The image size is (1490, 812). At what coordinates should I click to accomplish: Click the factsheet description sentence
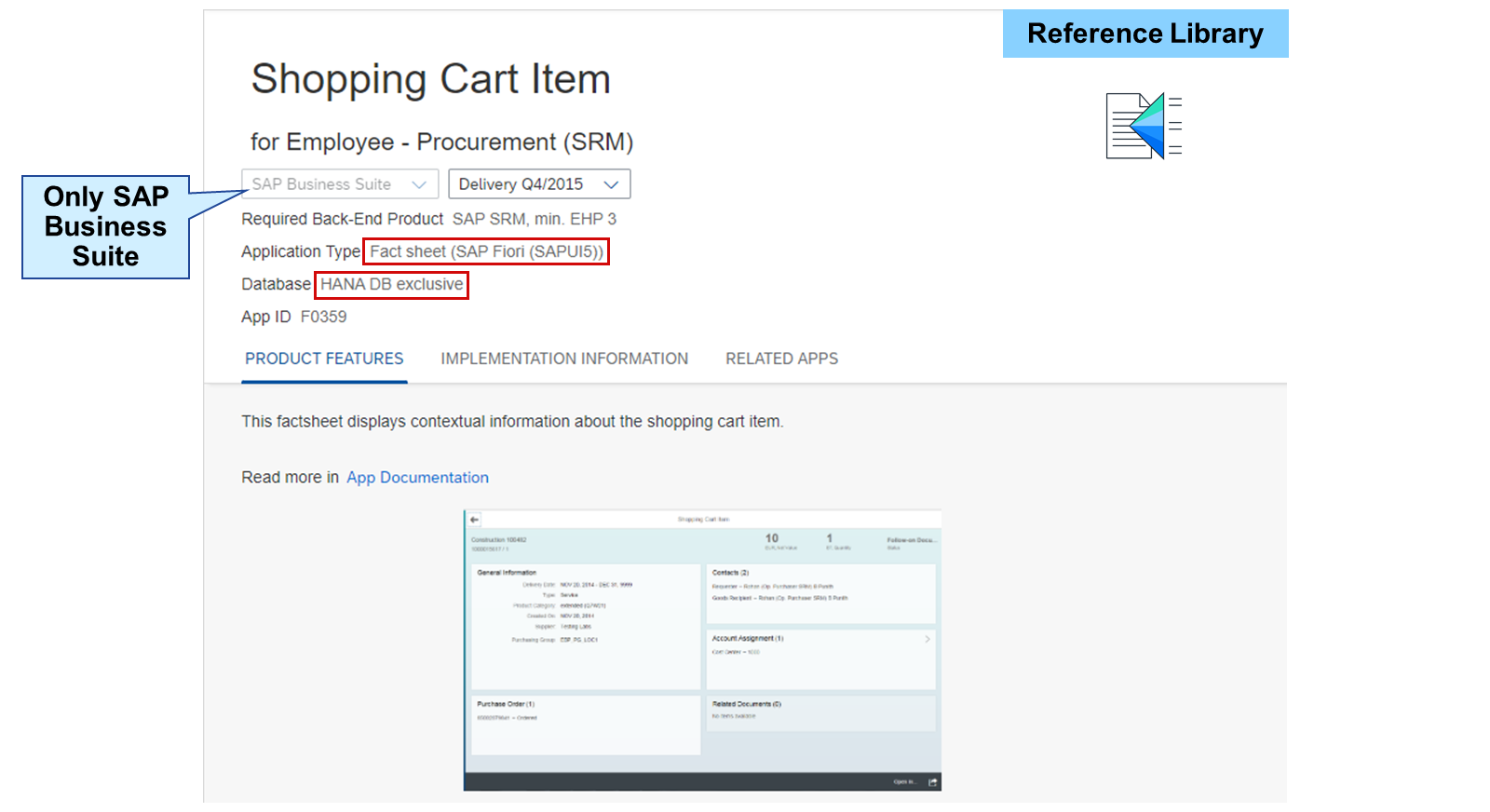point(512,422)
